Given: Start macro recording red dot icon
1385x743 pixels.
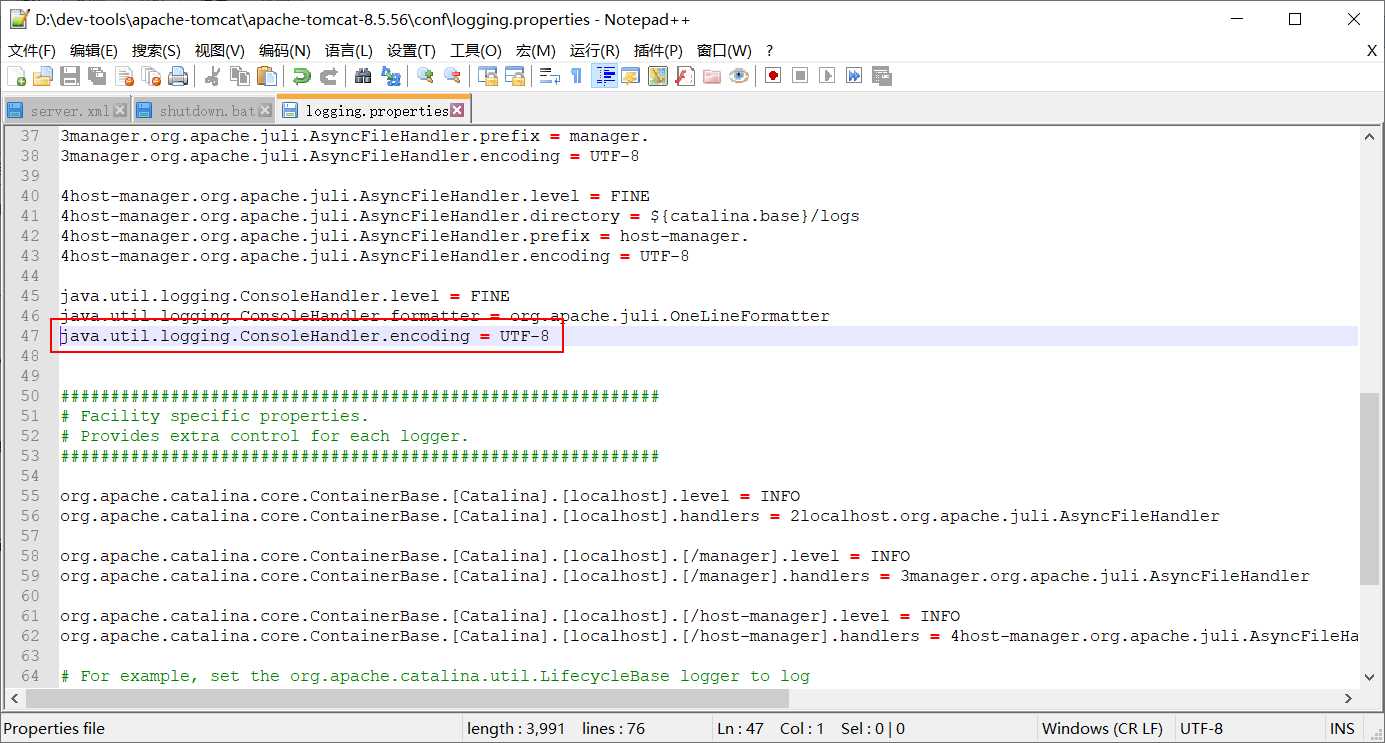Looking at the screenshot, I should click(773, 76).
